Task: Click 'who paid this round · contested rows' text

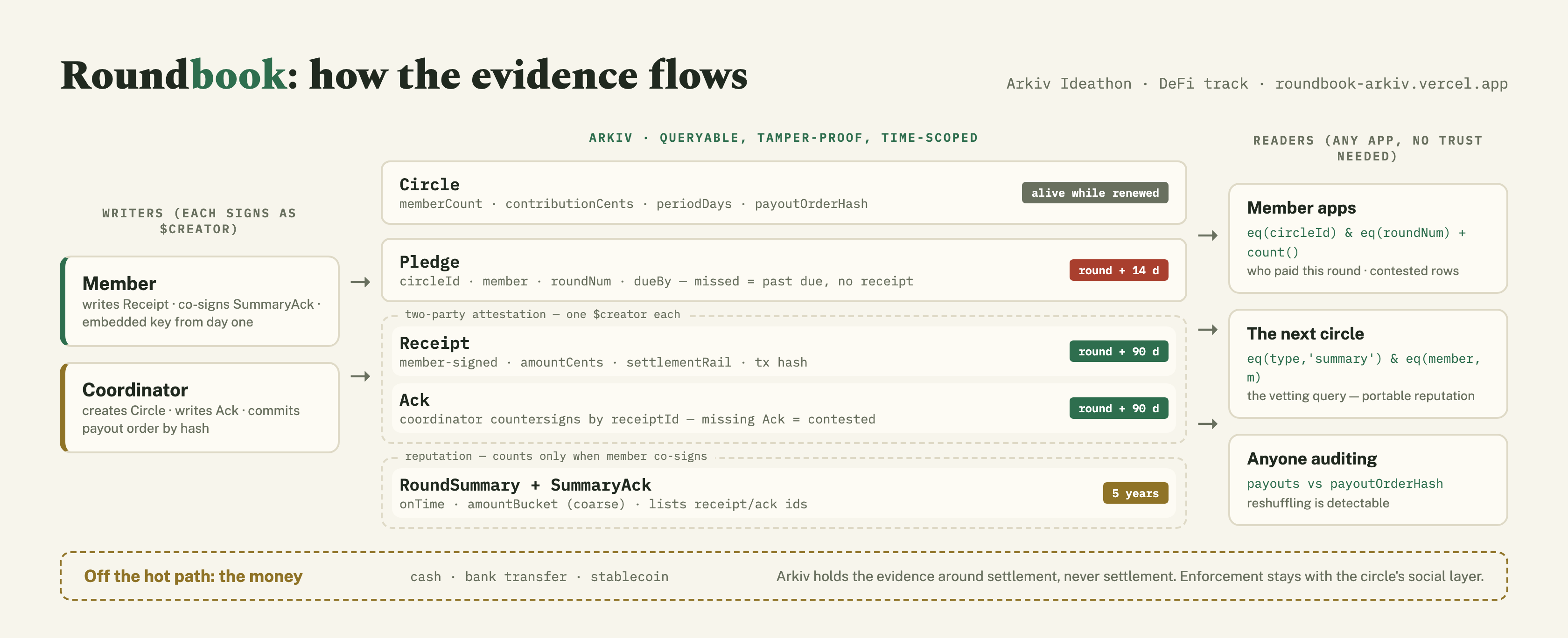Action: 1352,270
